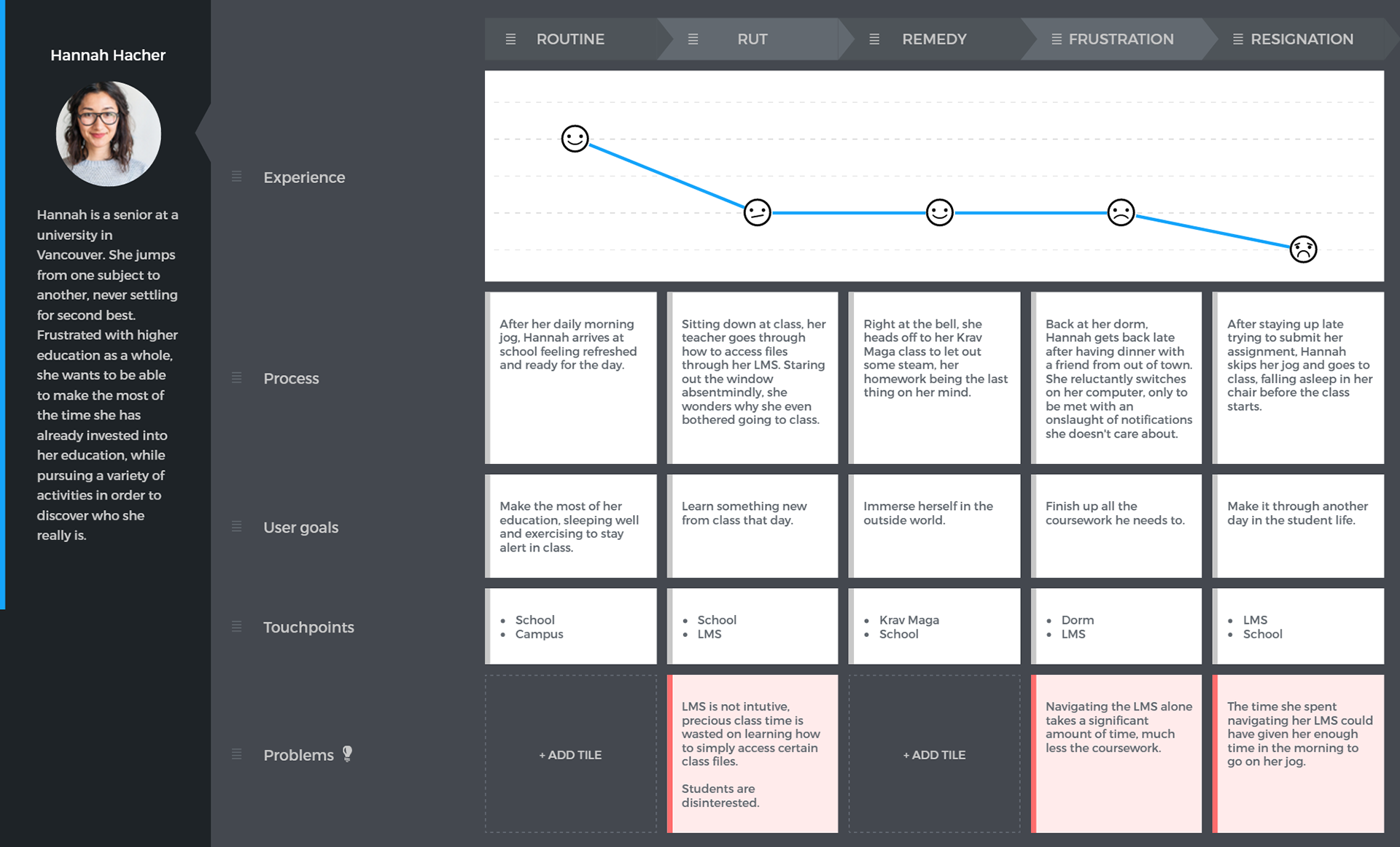Click the Krav Maga touchpoints tile
Viewport: 1400px width, 847px height.
pos(934,627)
